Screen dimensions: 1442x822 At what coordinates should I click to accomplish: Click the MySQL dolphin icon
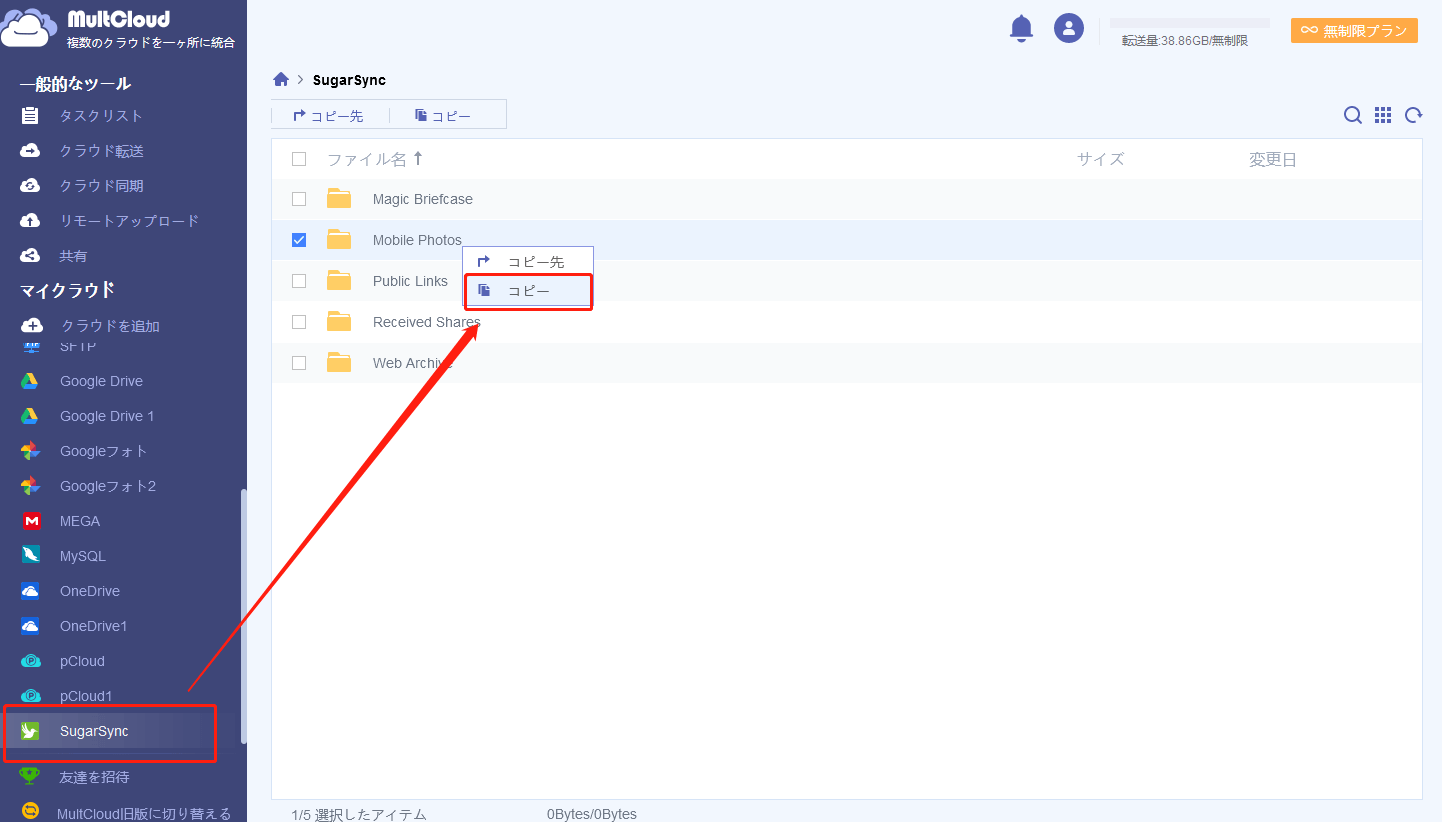31,556
